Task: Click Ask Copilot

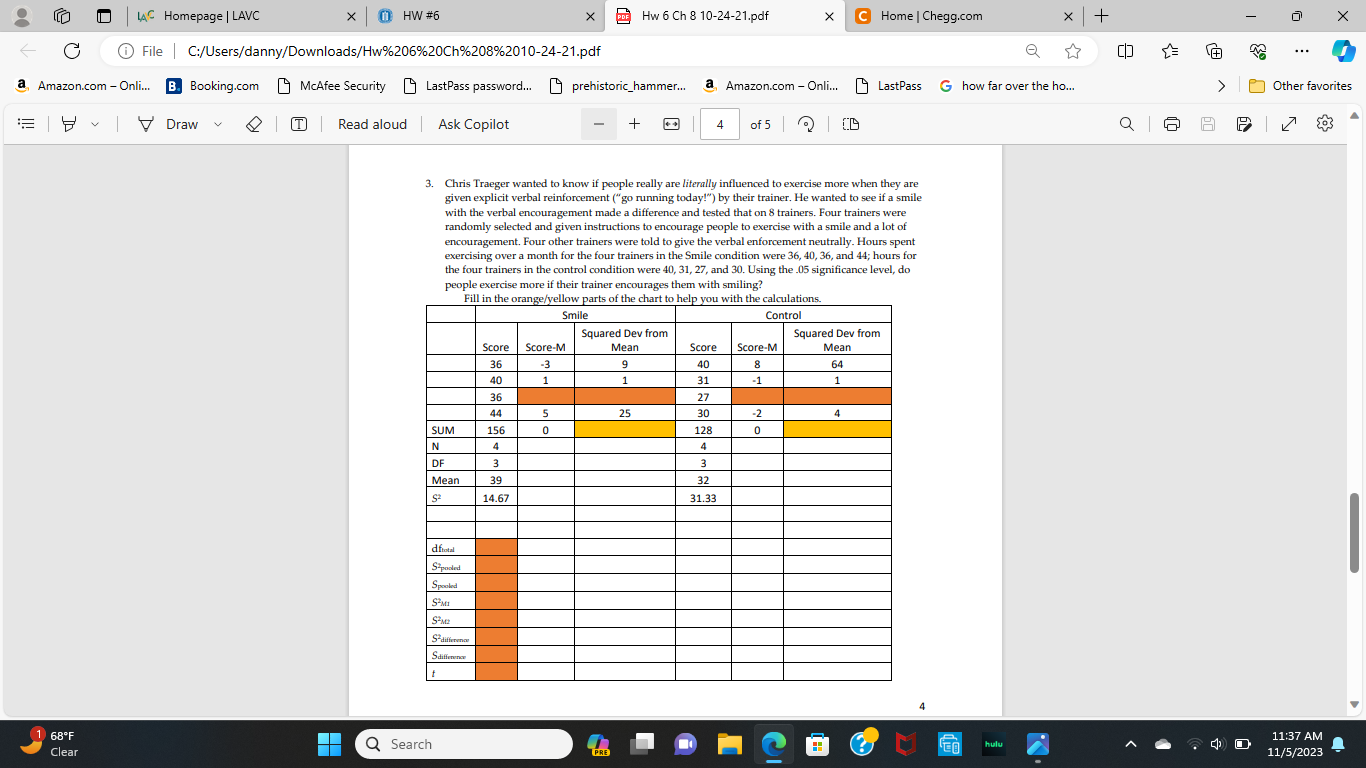Action: click(x=473, y=124)
